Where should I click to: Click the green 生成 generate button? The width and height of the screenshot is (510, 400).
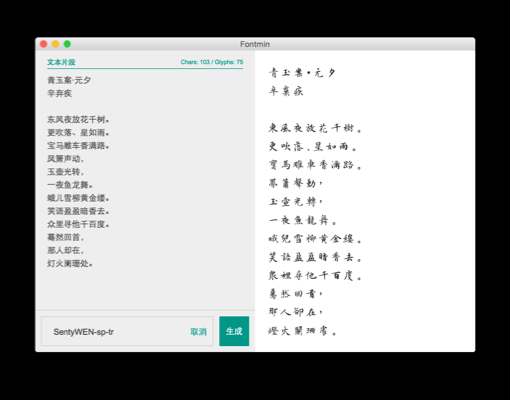234,331
